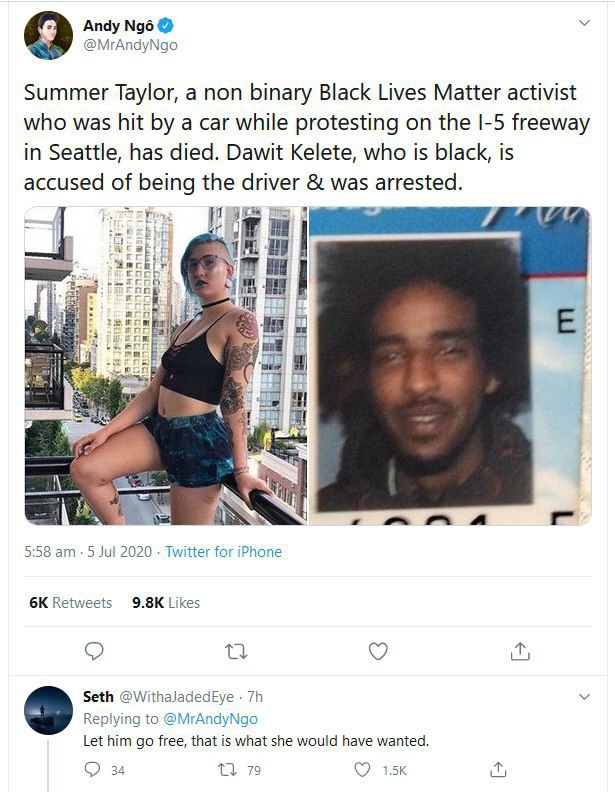Share Seth's reply using share icon
This screenshot has width=615, height=792.
(x=498, y=769)
